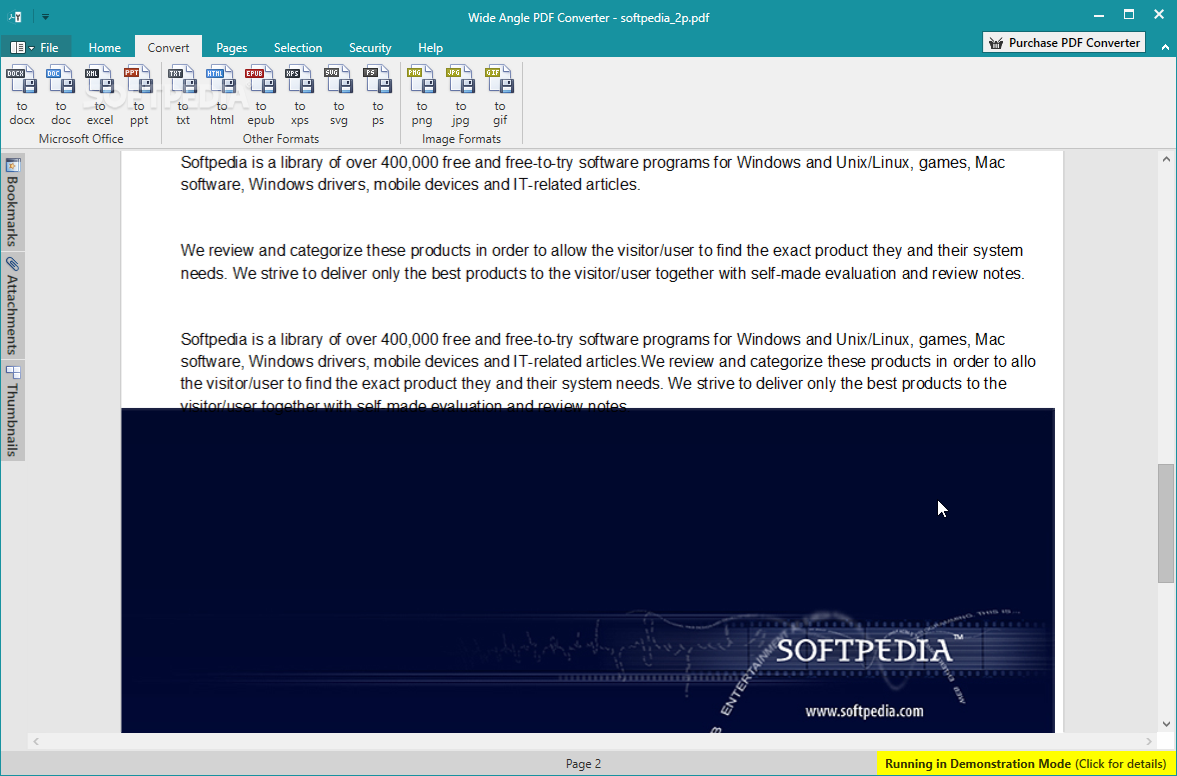
Task: Switch to the Pages tab
Action: (x=232, y=47)
